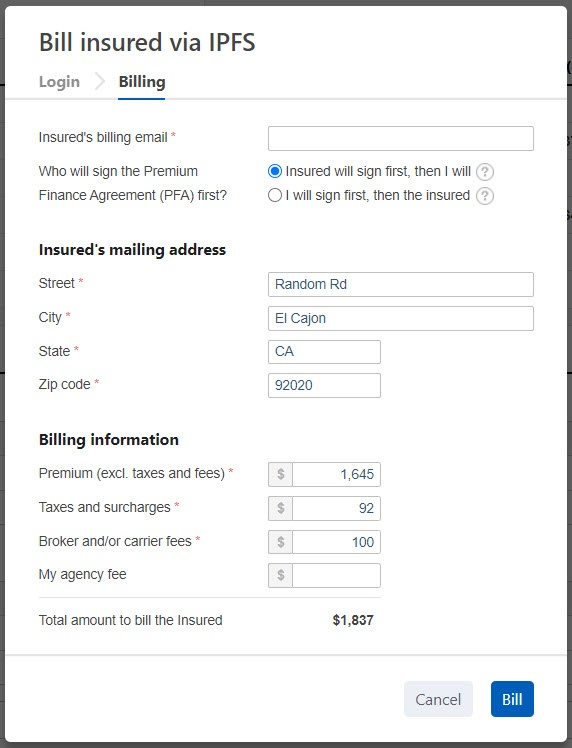Image resolution: width=572 pixels, height=748 pixels.
Task: Focus the Insured's billing email field
Action: tap(401, 138)
